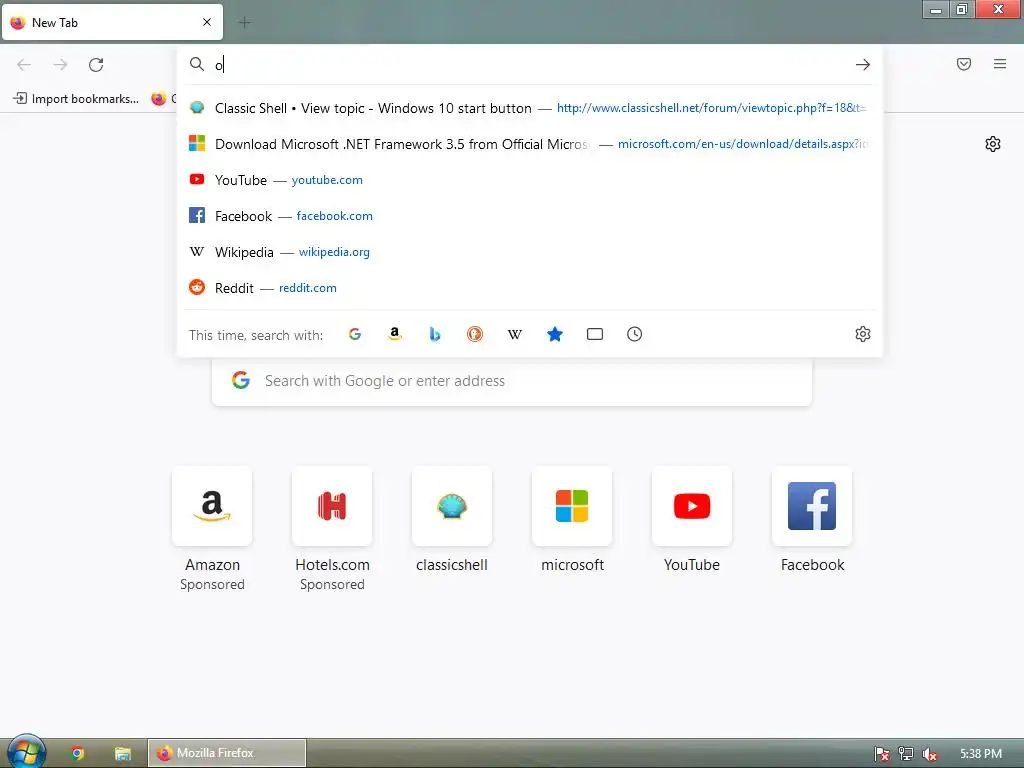Open the Save to Pocket icon
Viewport: 1024px width, 768px height.
coord(964,64)
